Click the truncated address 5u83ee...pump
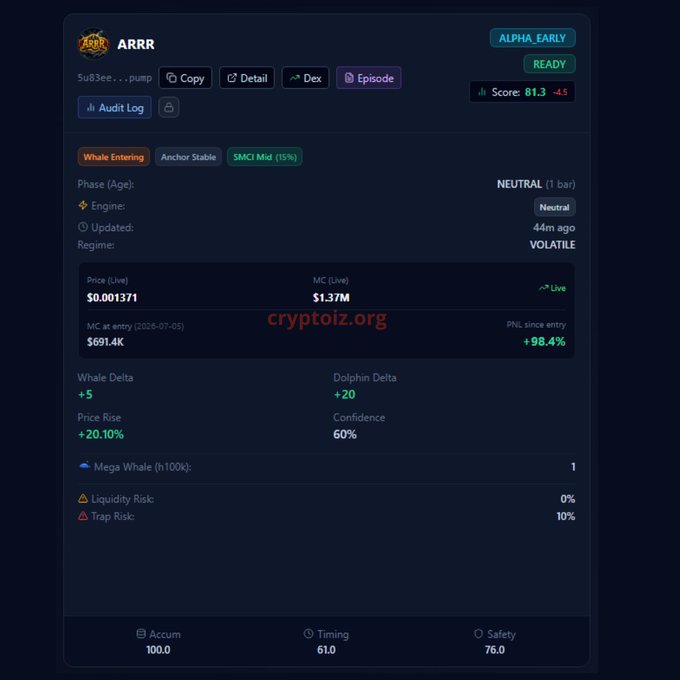 point(114,78)
